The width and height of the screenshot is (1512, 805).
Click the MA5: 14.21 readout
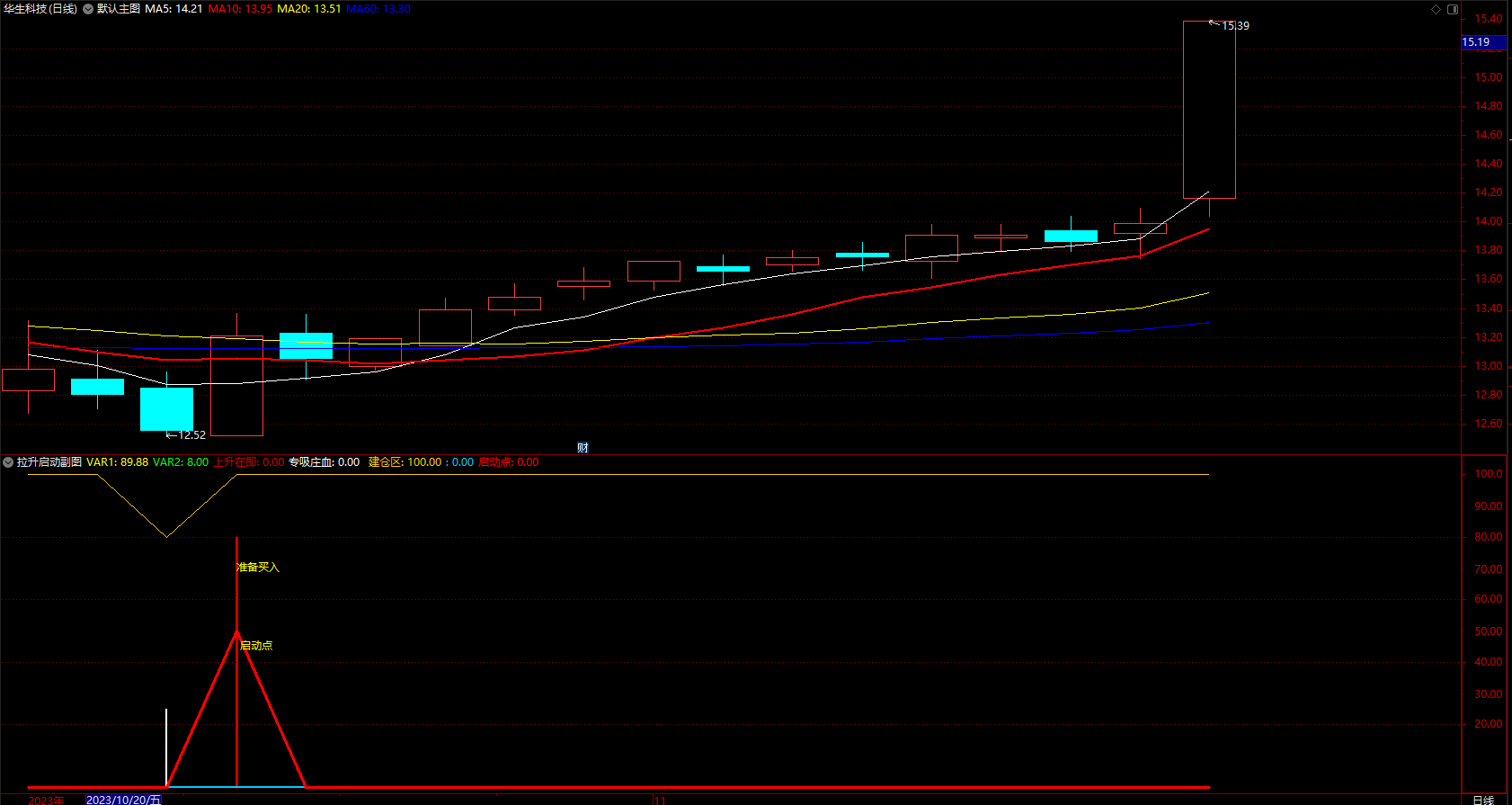[x=173, y=9]
